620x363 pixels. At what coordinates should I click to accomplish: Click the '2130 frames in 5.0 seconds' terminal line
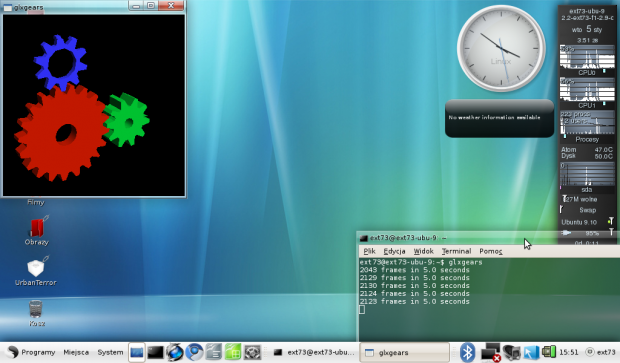[414, 286]
